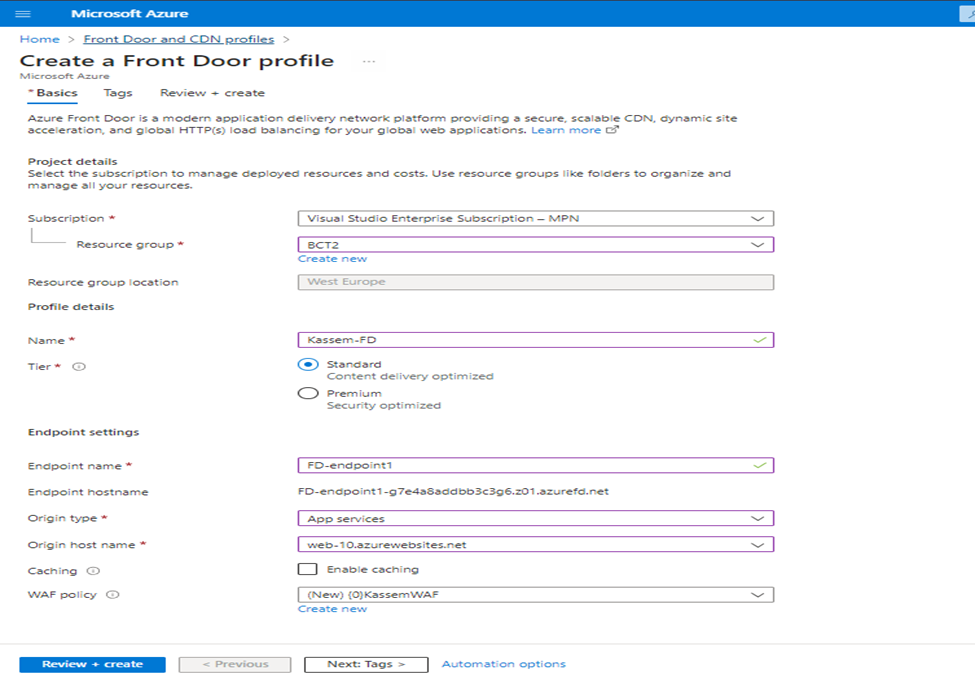Click the Learn more external link icon
Screen dimensions: 975x683
click(612, 129)
